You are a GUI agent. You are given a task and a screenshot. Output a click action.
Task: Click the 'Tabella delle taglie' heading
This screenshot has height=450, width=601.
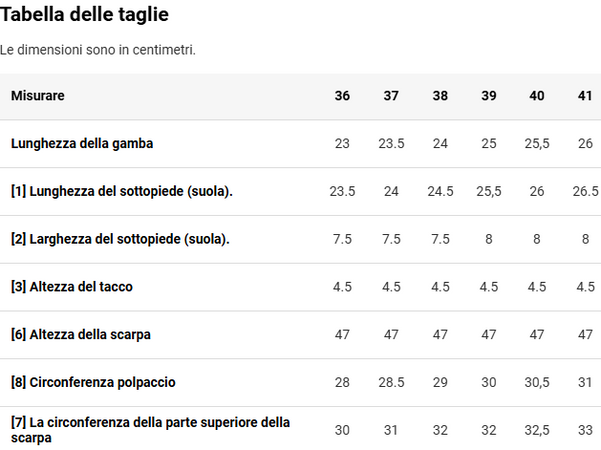[84, 15]
